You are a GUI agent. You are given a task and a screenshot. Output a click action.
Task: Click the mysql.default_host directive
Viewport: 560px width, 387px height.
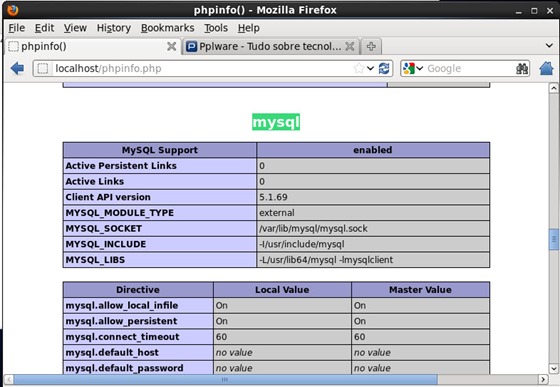112,352
